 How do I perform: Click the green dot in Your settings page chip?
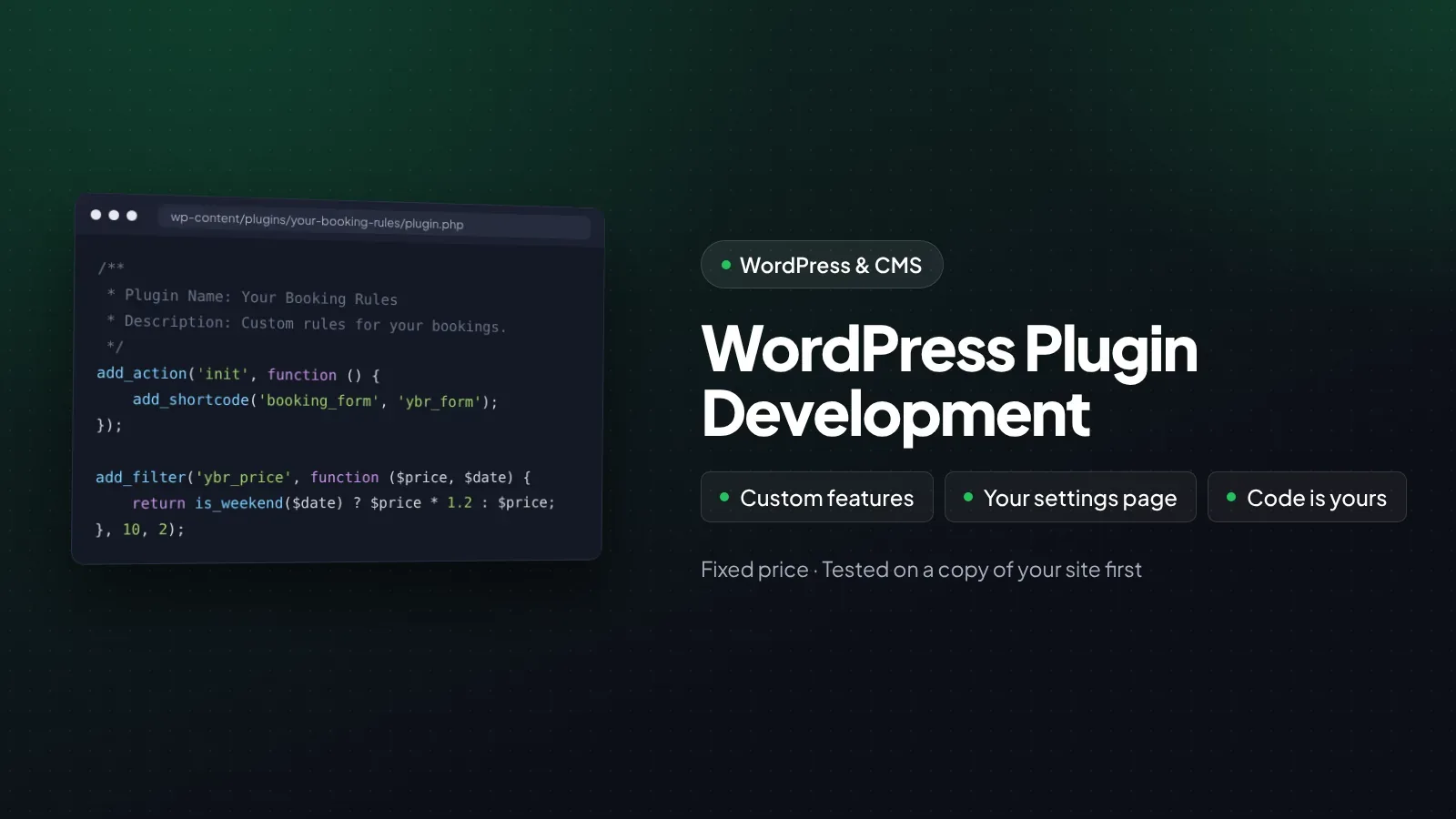tap(968, 497)
